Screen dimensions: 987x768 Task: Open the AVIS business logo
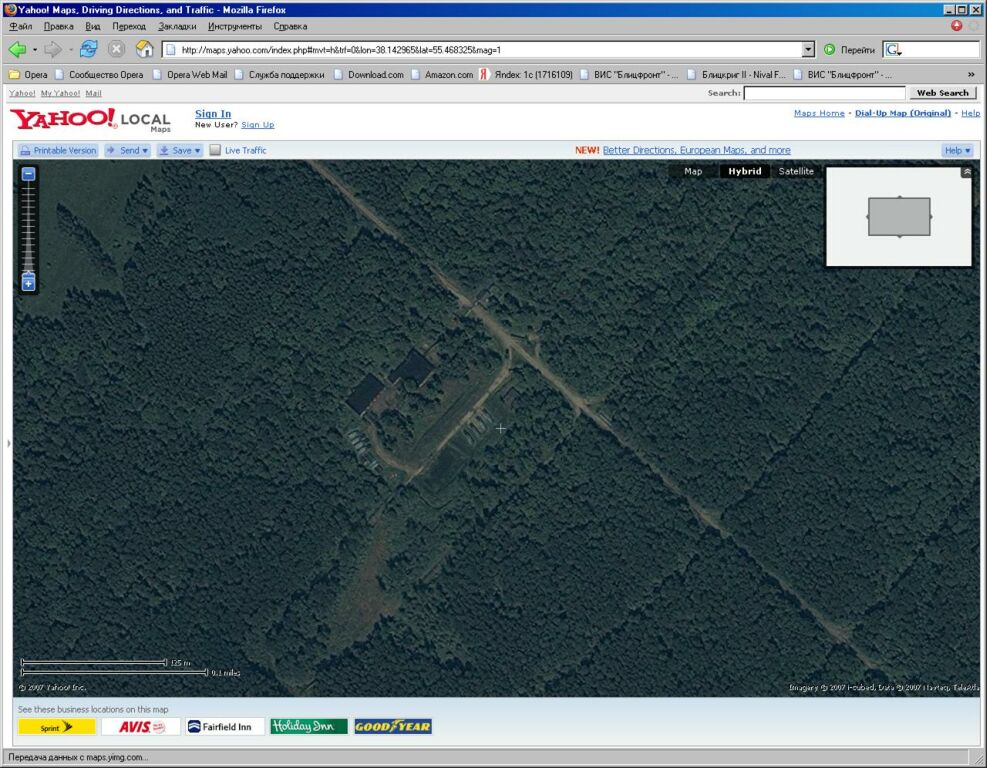(141, 726)
